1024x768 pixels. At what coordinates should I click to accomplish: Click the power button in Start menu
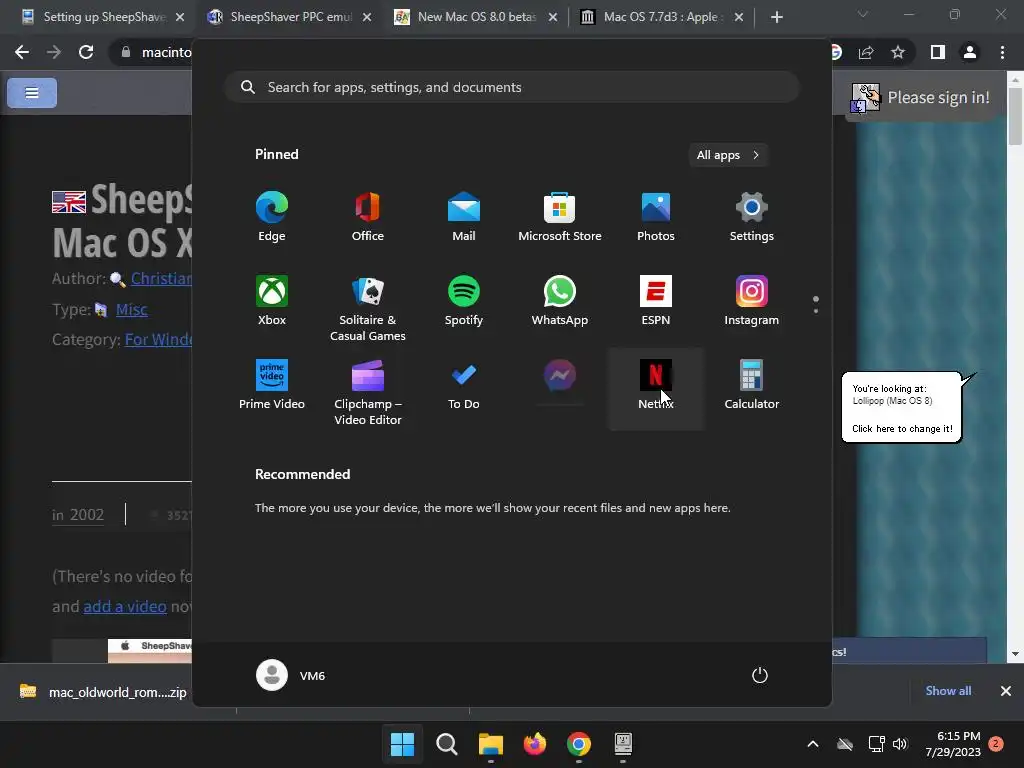(x=760, y=675)
